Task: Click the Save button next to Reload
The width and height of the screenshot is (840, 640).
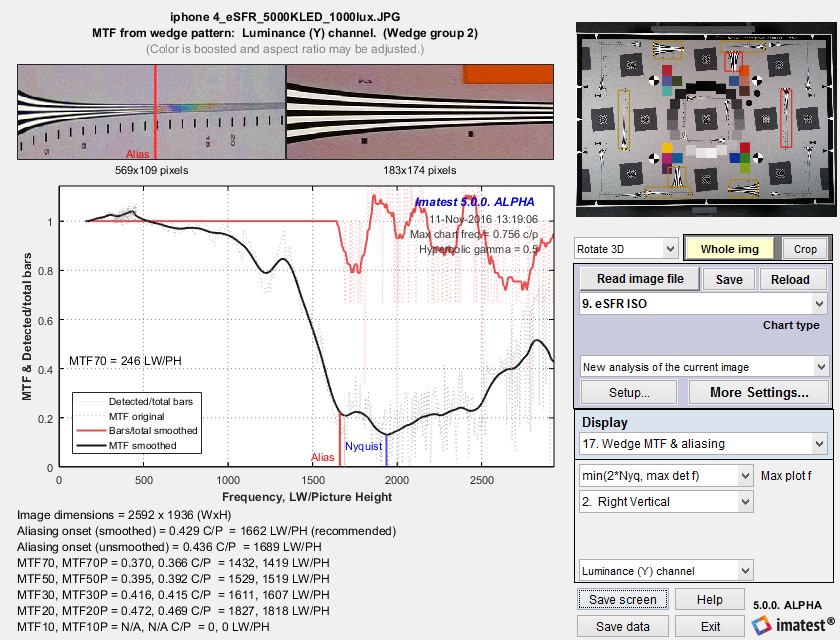Action: 729,280
